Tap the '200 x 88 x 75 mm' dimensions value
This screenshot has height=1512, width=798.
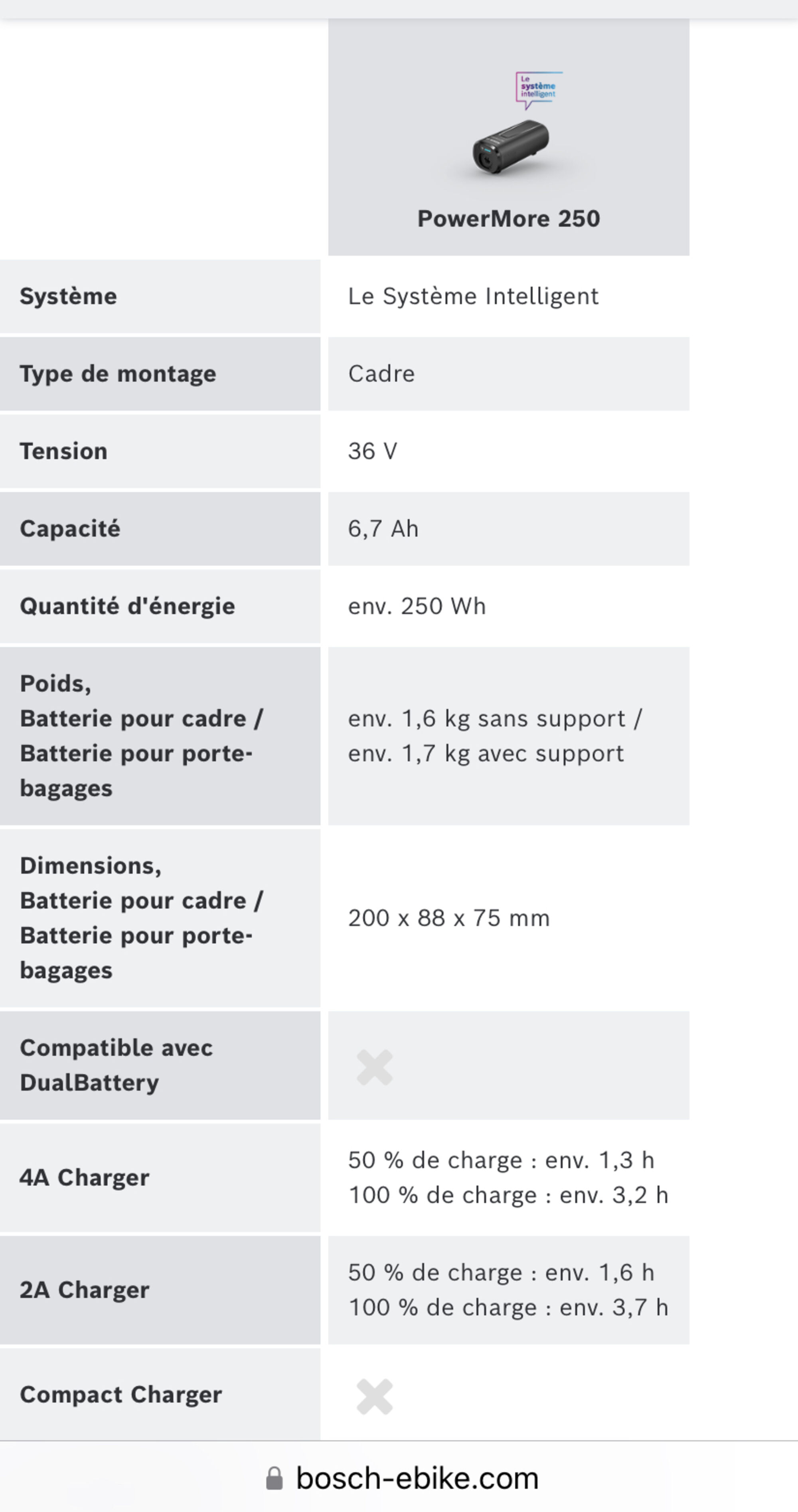(449, 918)
